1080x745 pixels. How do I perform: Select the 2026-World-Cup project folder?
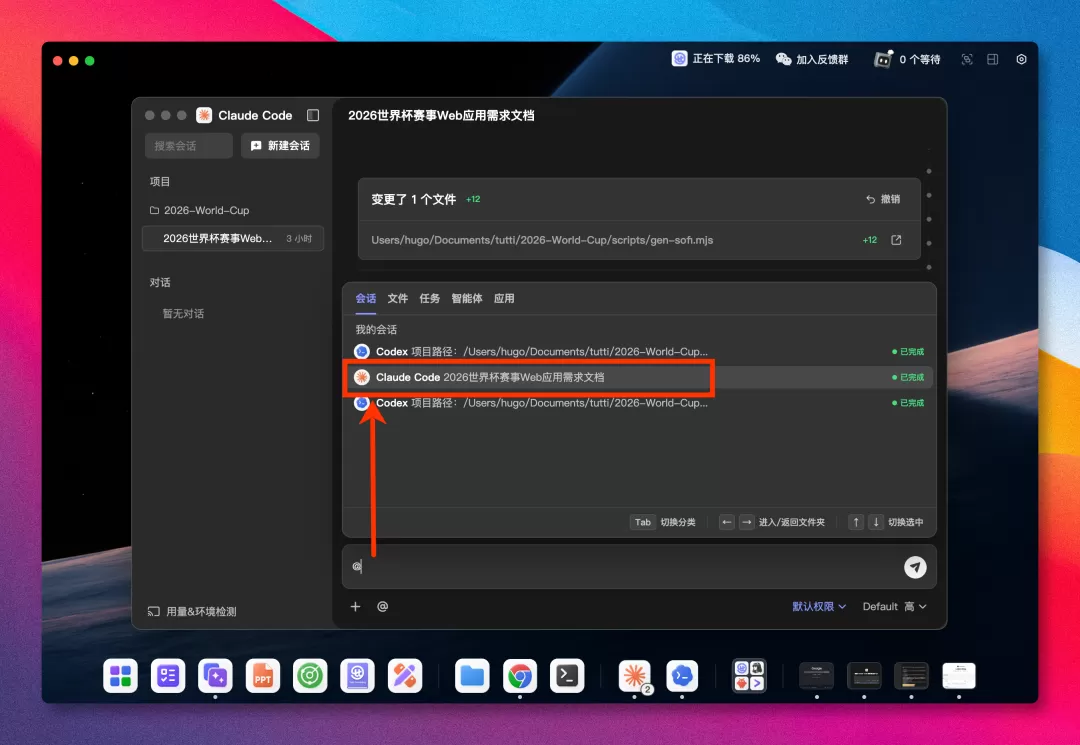200,210
